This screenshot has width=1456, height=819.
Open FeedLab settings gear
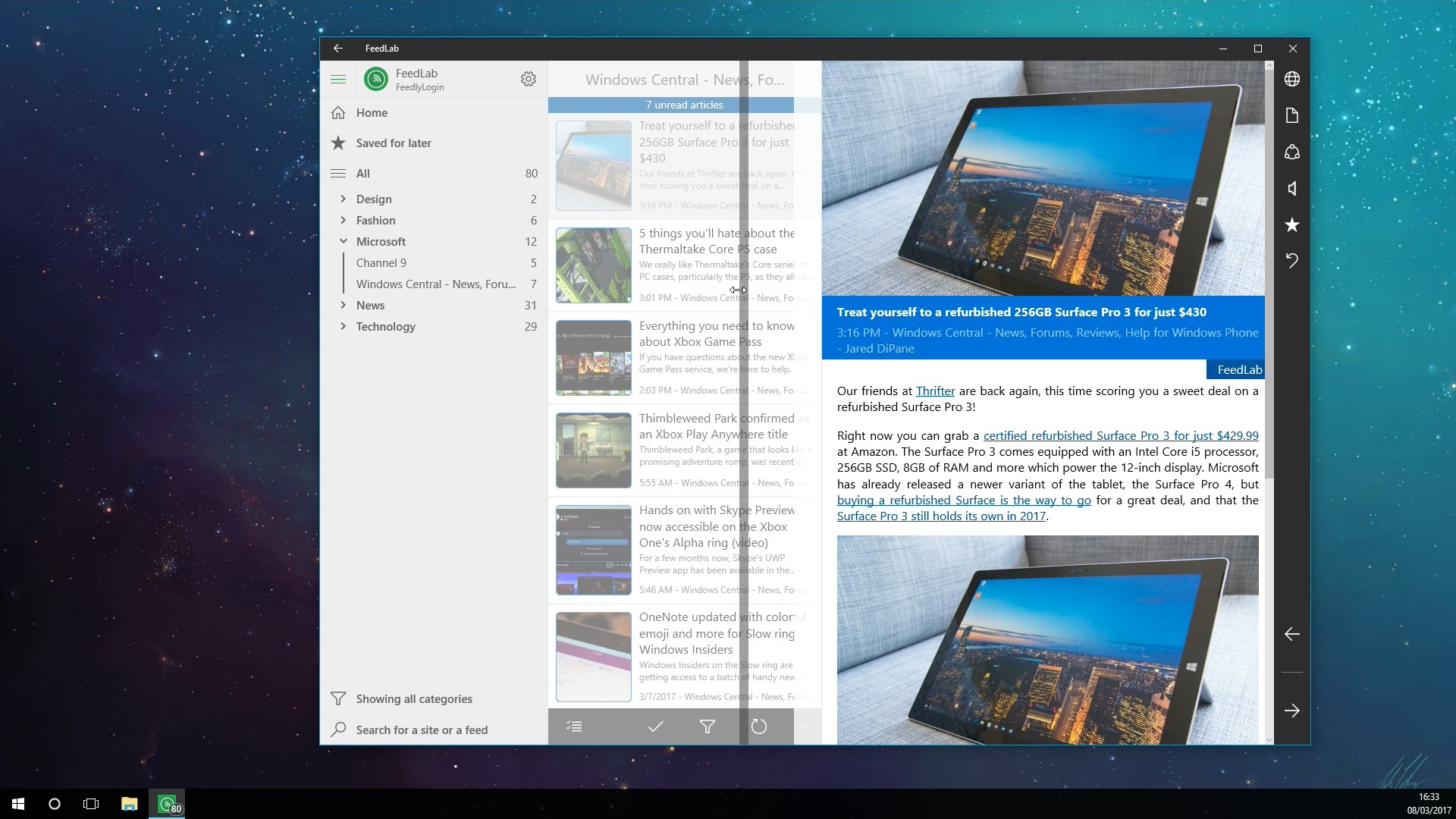point(529,79)
